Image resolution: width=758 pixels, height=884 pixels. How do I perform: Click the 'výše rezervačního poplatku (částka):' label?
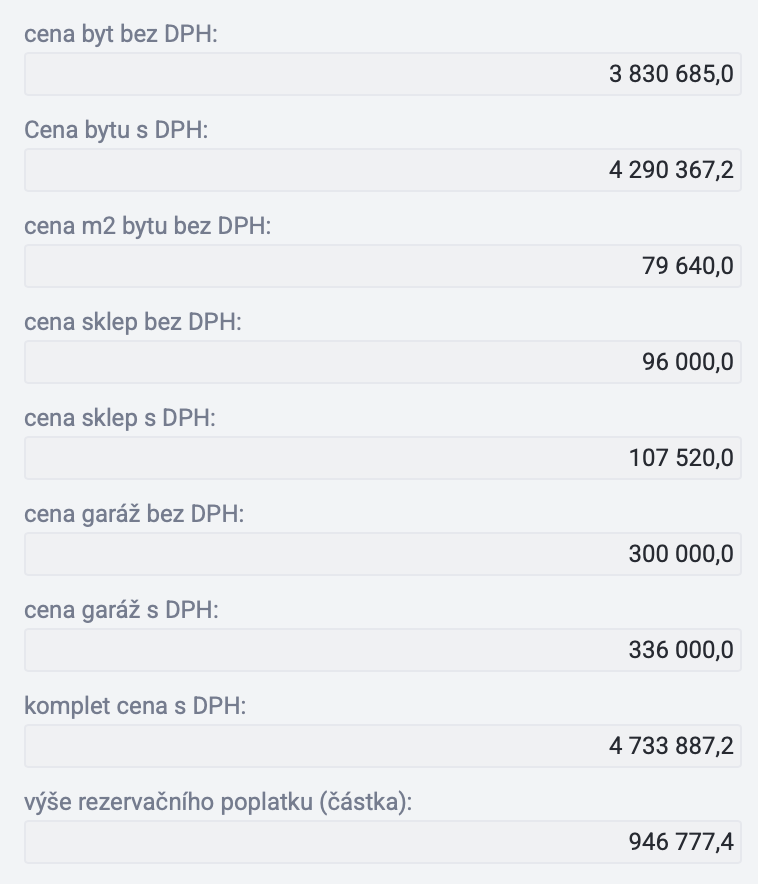218,802
